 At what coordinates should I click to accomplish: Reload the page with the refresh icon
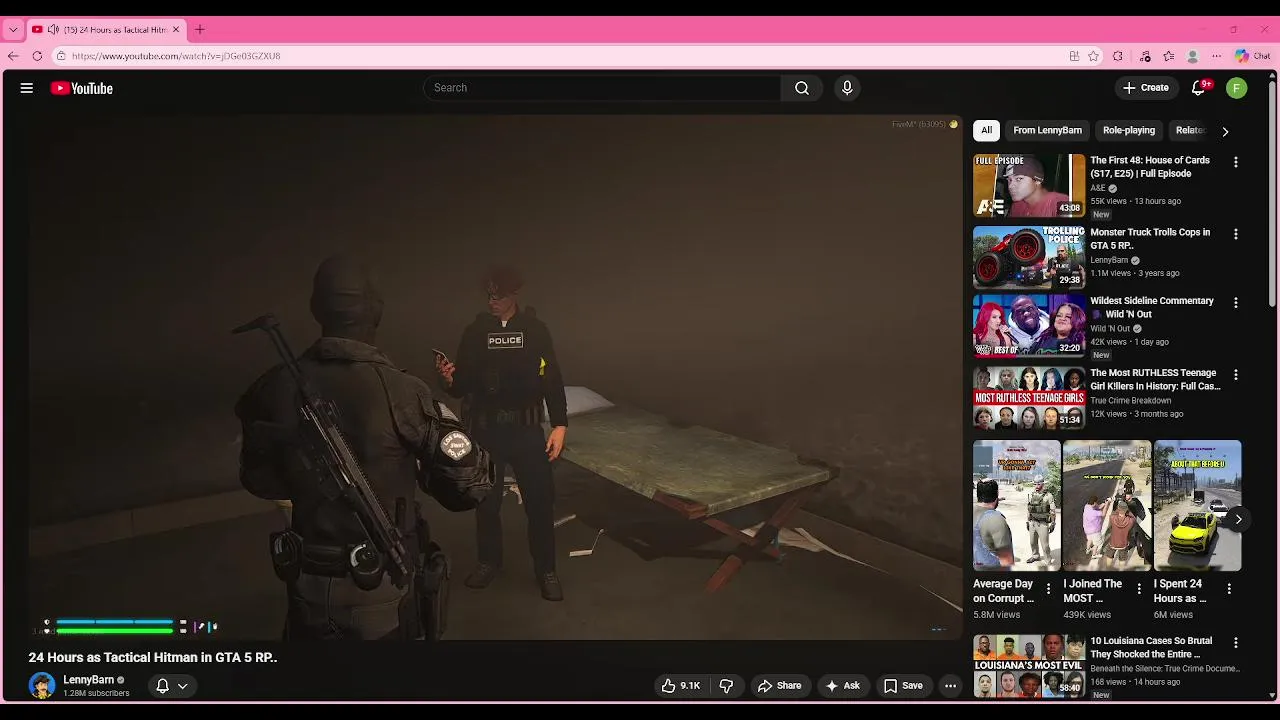click(37, 56)
